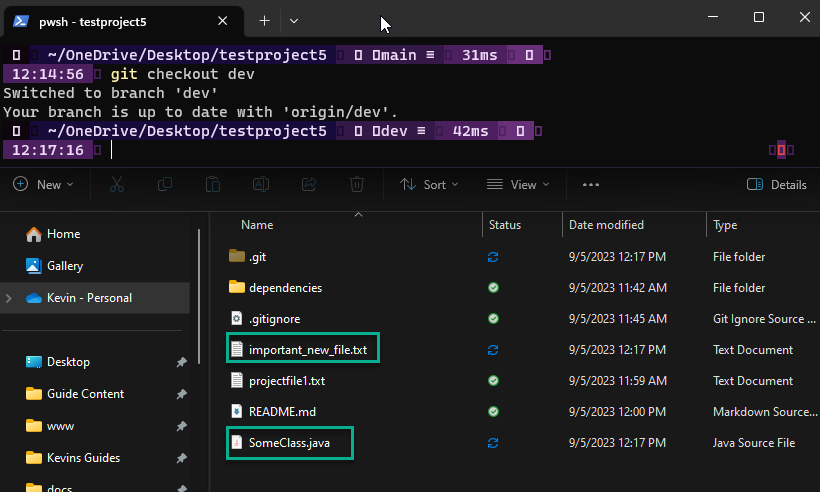Viewport: 820px width, 492px height.
Task: Select the pwsh - testproject5 terminal tab
Action: pyautogui.click(x=123, y=22)
